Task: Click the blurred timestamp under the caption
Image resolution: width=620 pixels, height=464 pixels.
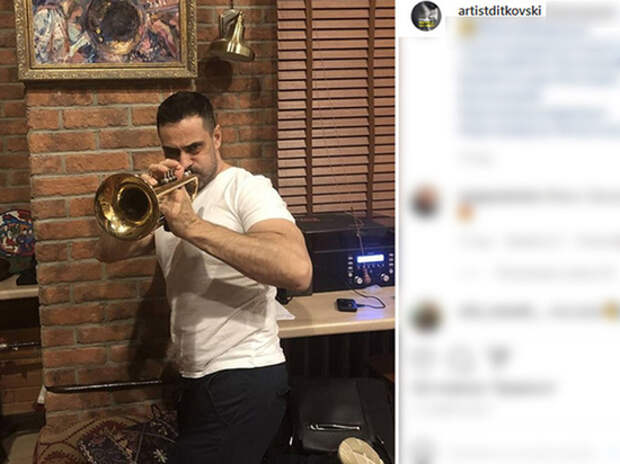Action: pyautogui.click(x=477, y=158)
